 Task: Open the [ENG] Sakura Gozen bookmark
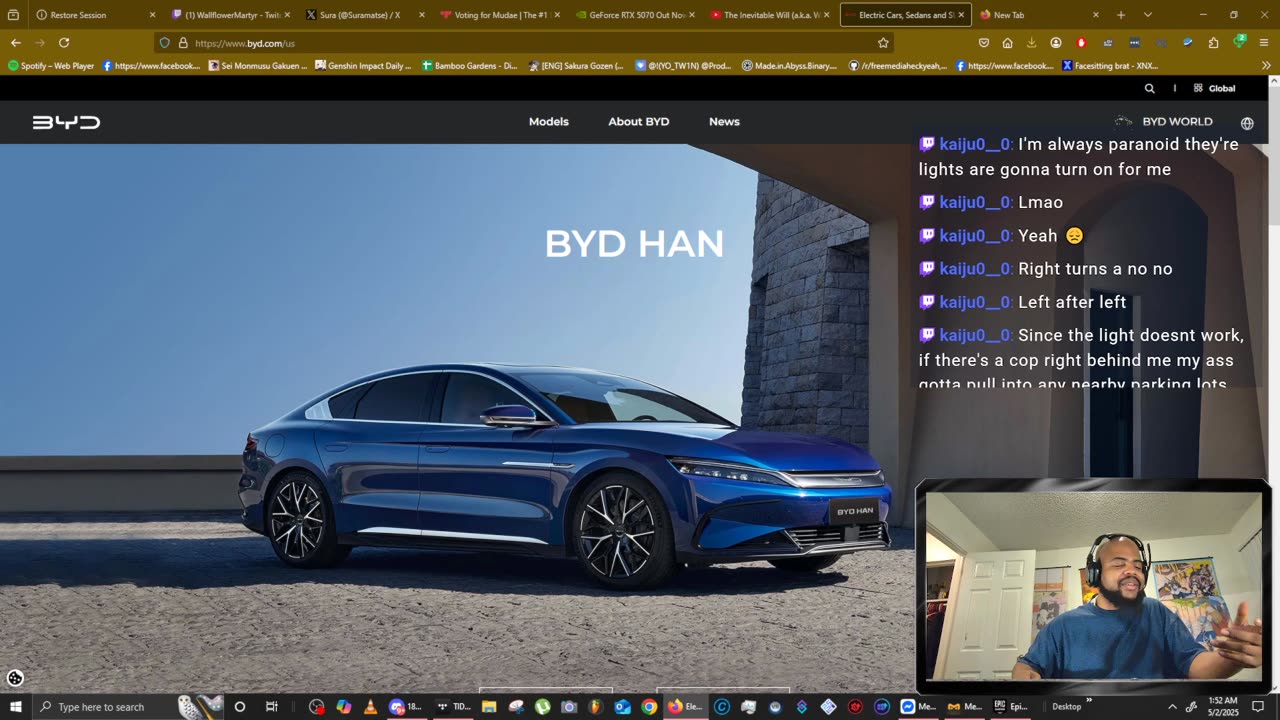[x=575, y=66]
